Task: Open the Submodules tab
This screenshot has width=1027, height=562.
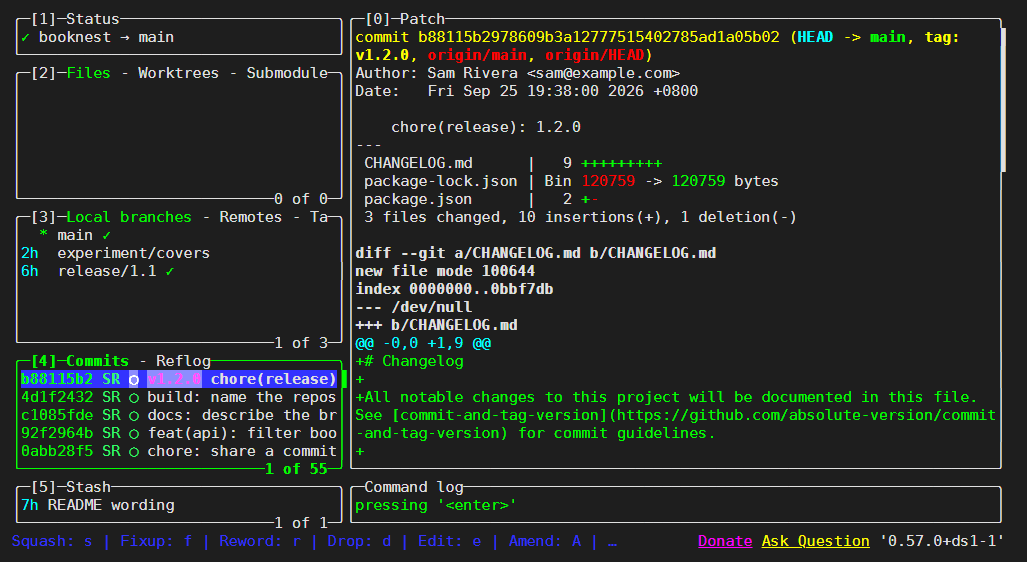Action: pos(287,73)
